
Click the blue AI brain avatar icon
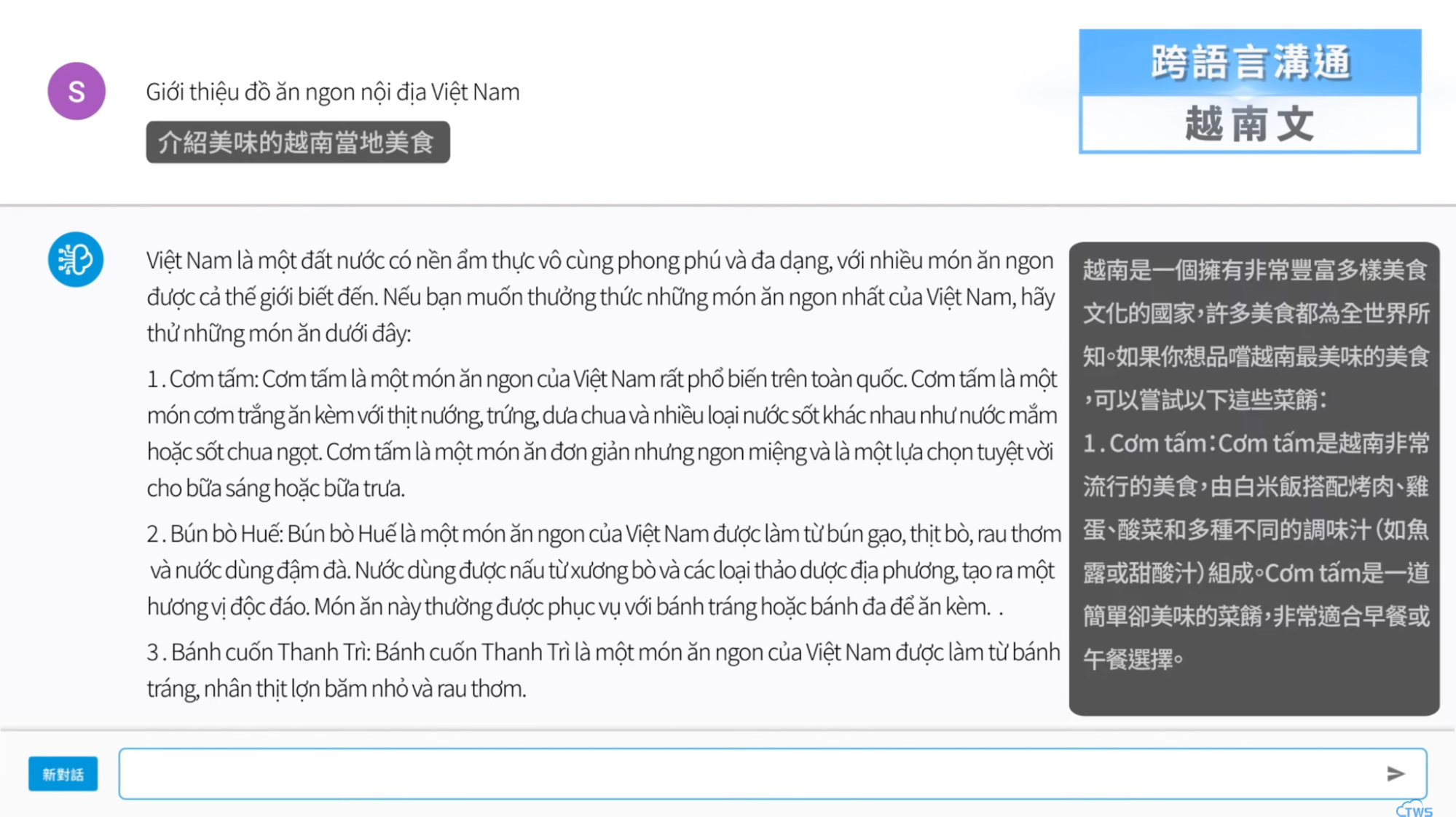[x=76, y=259]
